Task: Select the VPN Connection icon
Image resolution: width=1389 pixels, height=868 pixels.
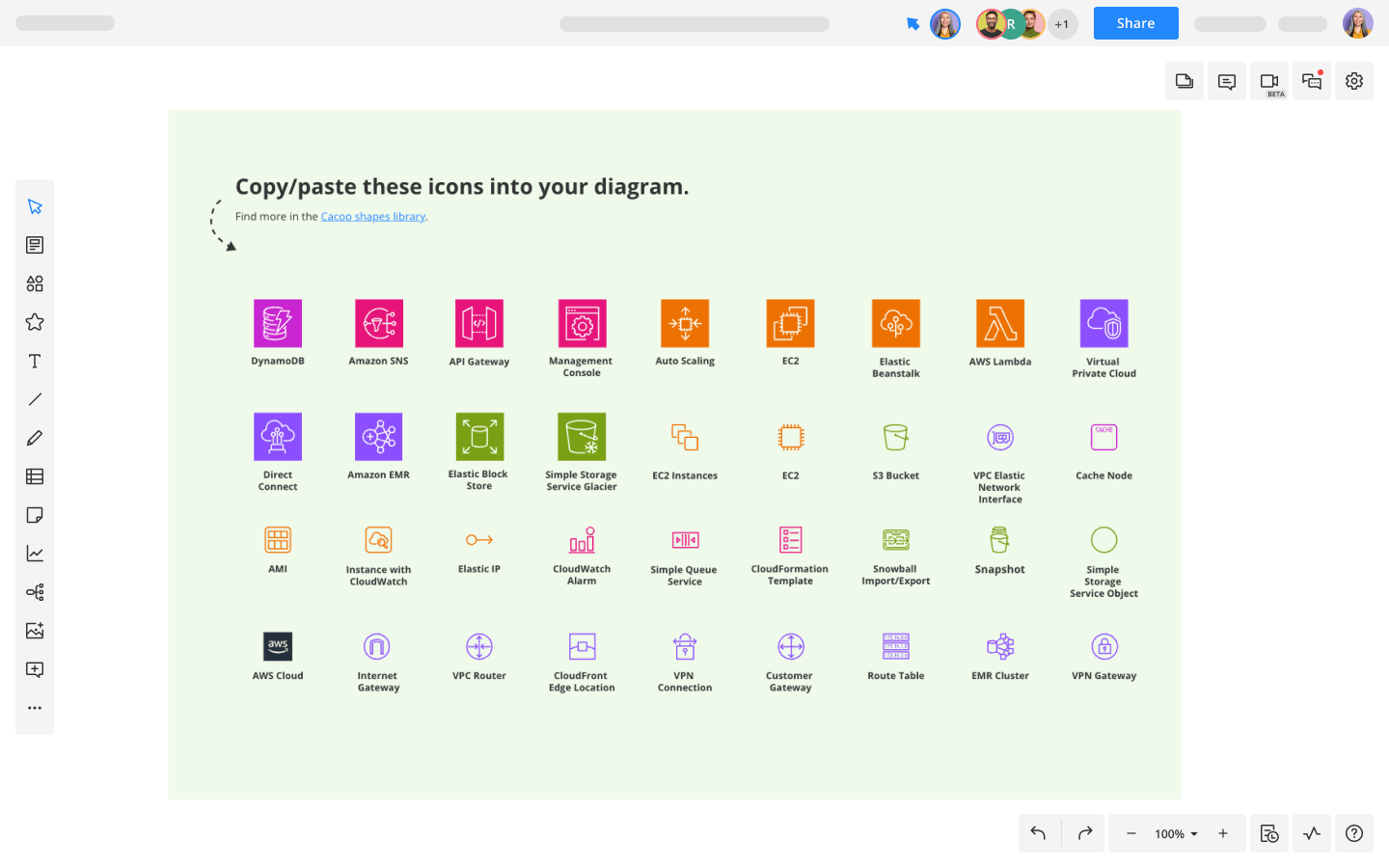Action: 685,646
